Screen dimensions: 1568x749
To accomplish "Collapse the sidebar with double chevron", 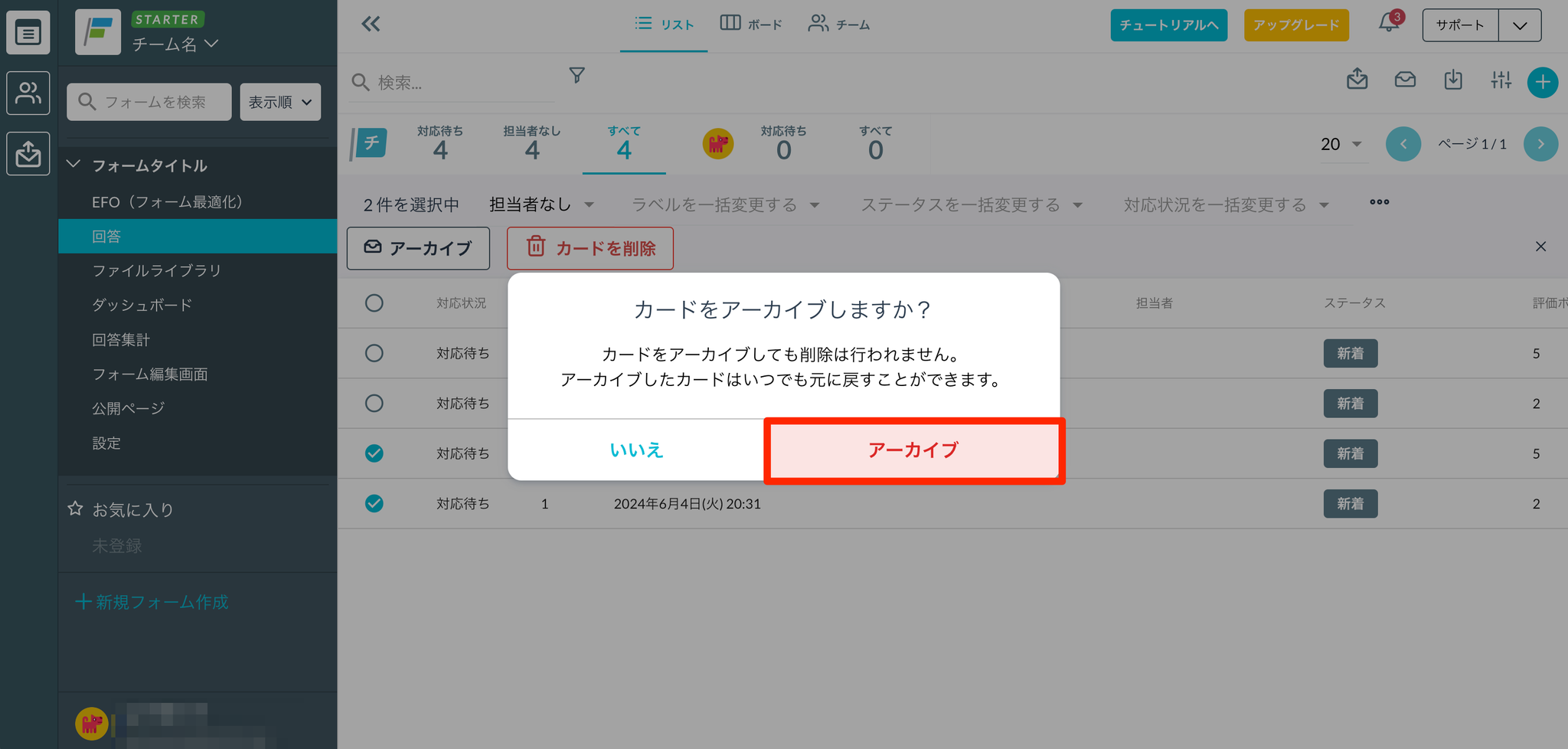I will click(x=371, y=25).
